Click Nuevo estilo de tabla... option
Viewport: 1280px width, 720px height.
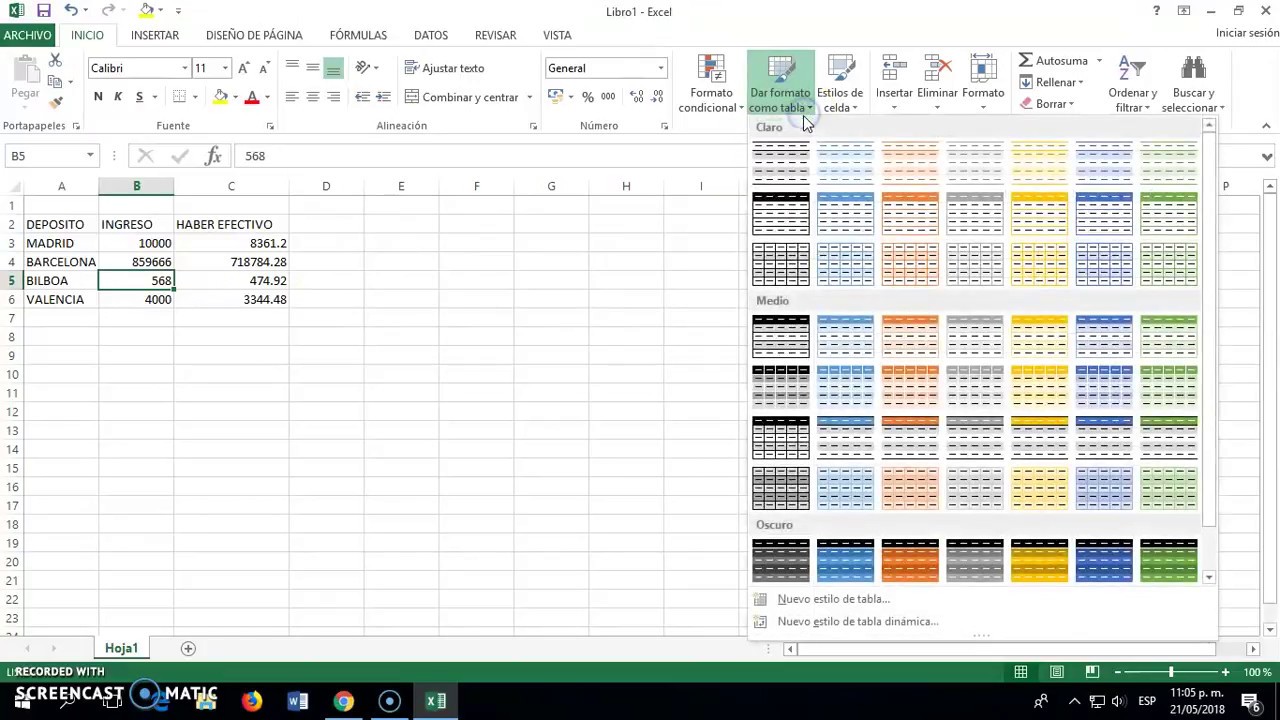point(833,599)
